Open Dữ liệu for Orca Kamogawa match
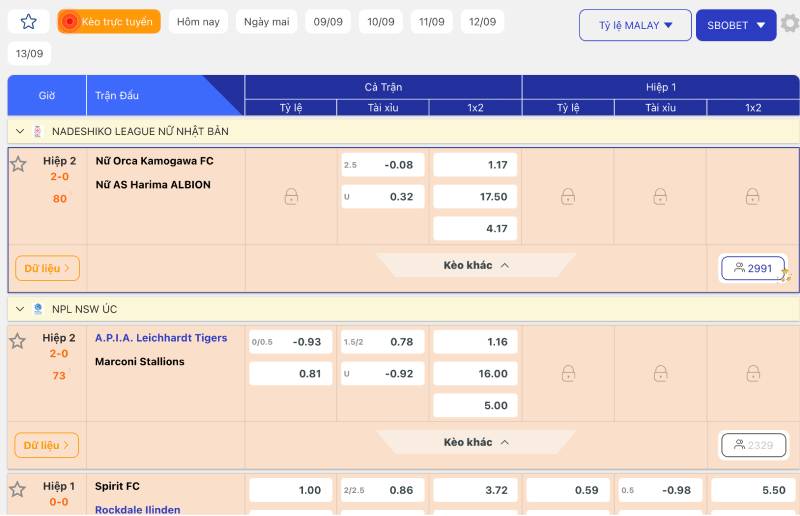Image resolution: width=800 pixels, height=516 pixels. (47, 268)
